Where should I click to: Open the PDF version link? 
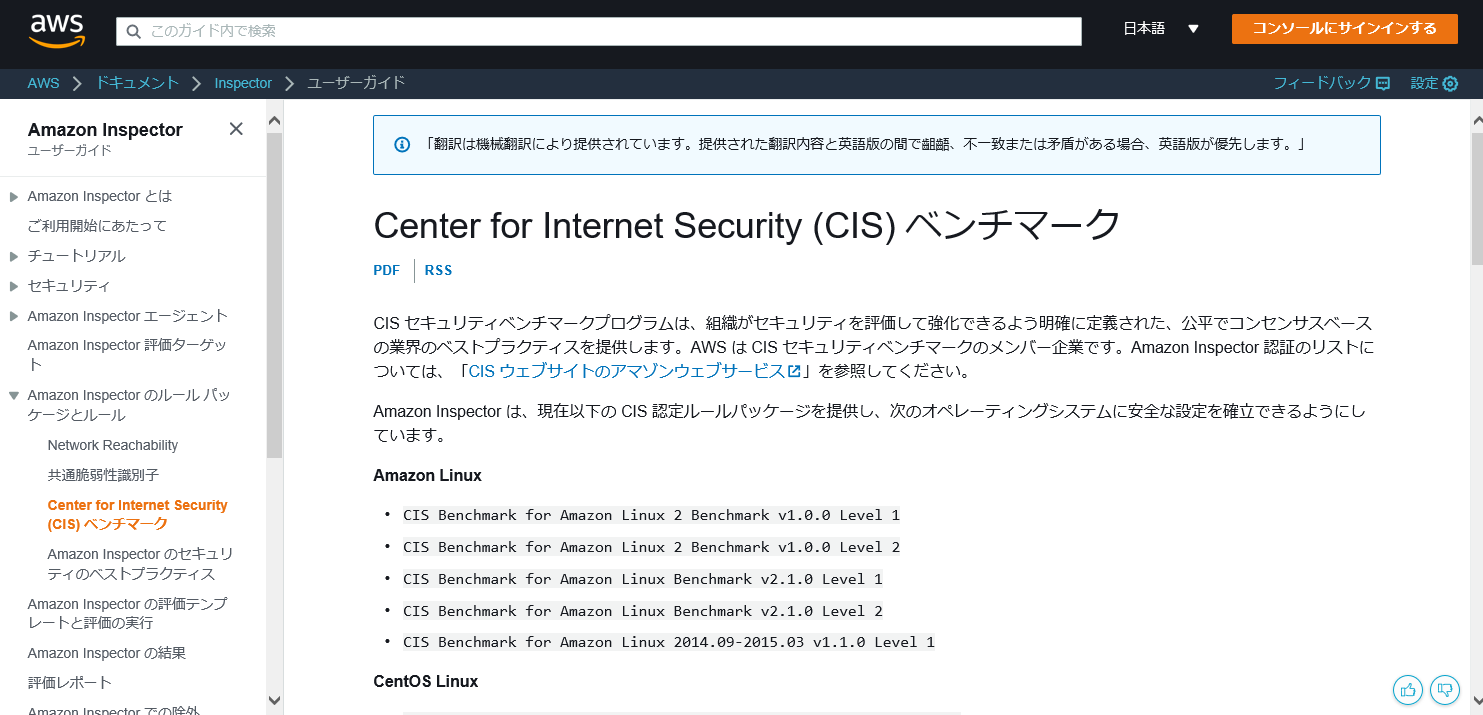pos(386,270)
